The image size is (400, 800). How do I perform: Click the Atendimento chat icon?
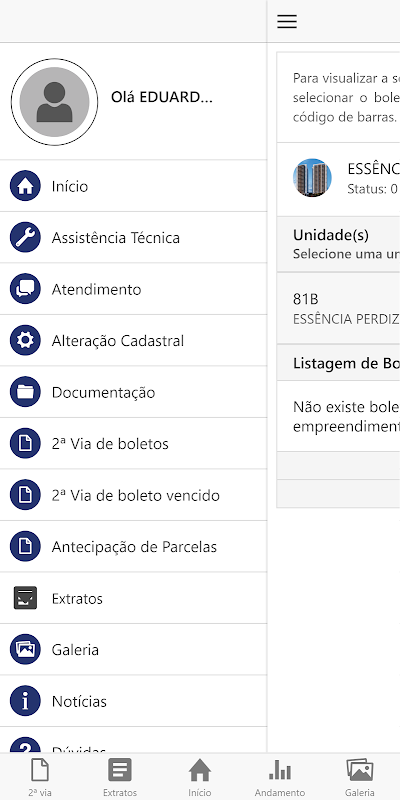25,289
